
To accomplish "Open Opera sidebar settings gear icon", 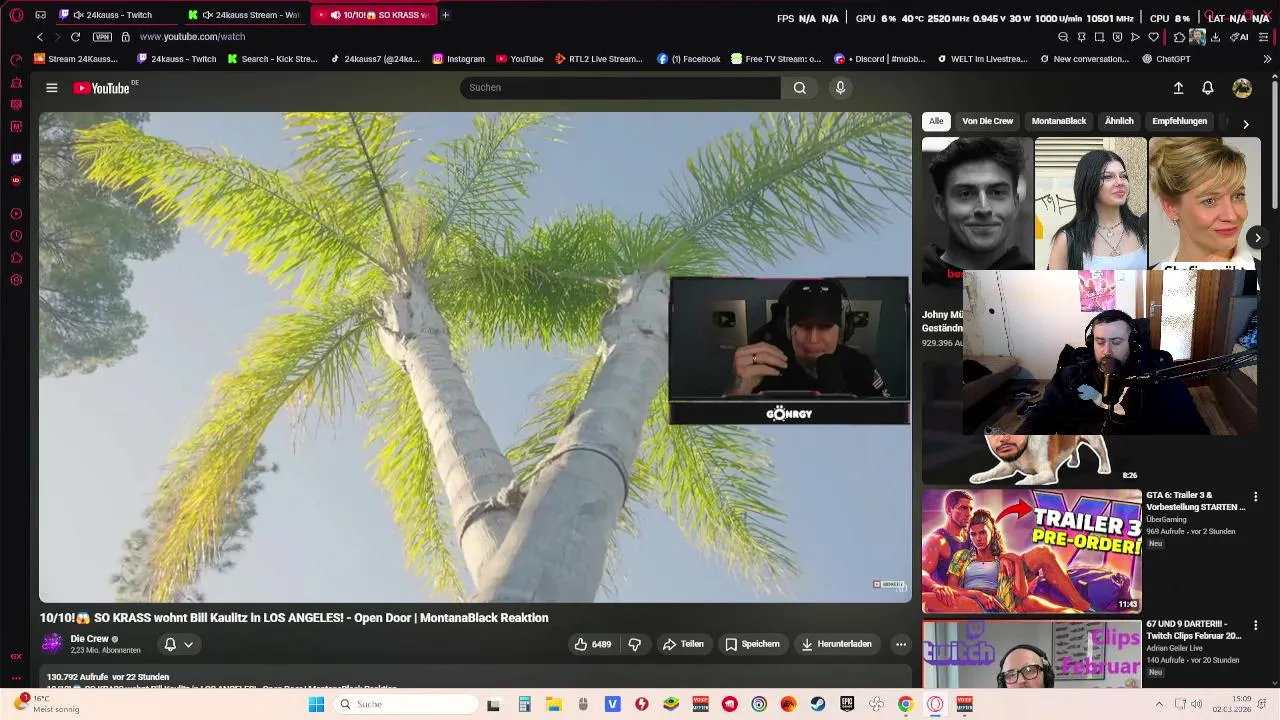I will click(x=16, y=280).
